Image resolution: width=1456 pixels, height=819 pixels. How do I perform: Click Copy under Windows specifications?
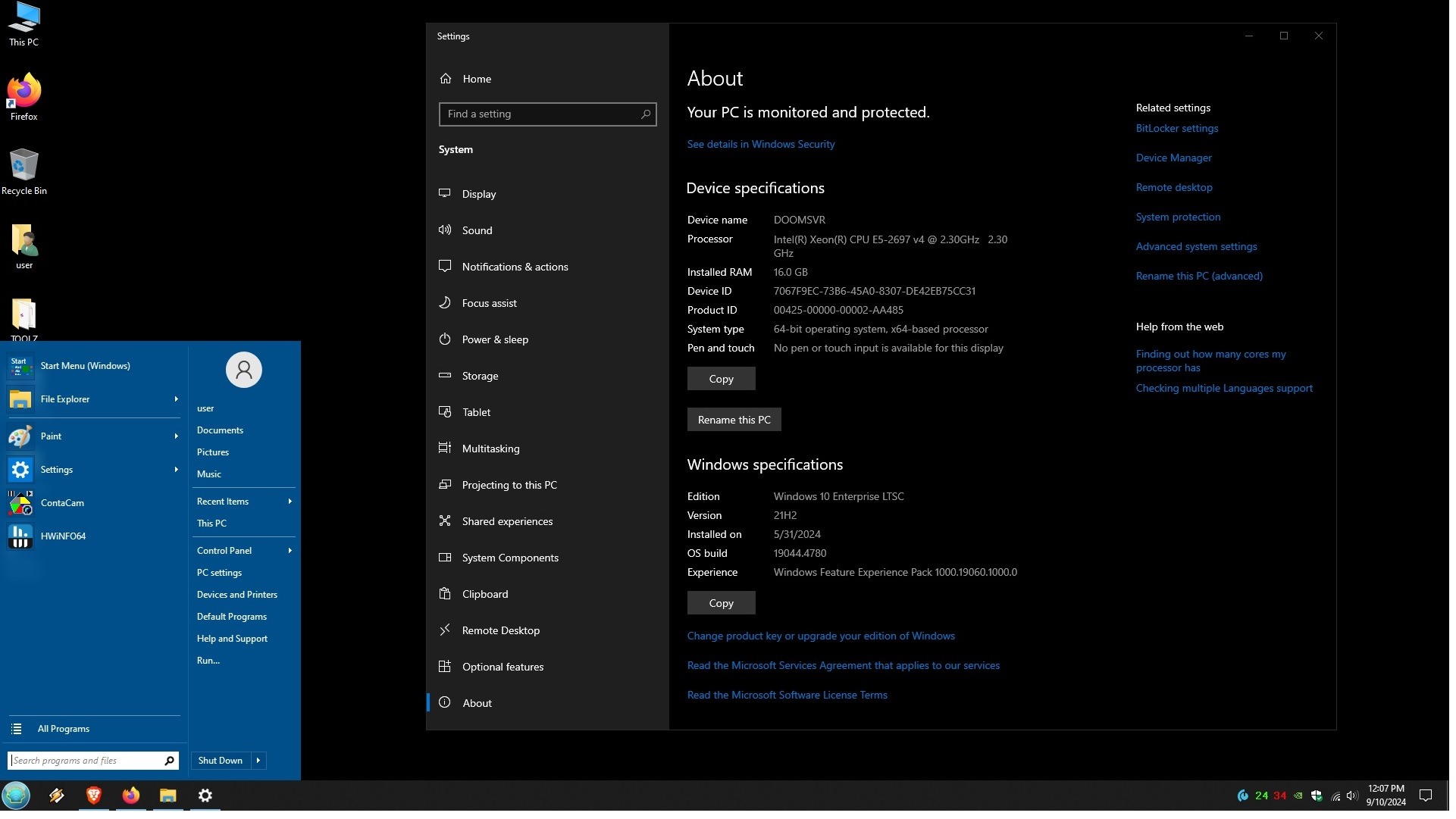721,602
